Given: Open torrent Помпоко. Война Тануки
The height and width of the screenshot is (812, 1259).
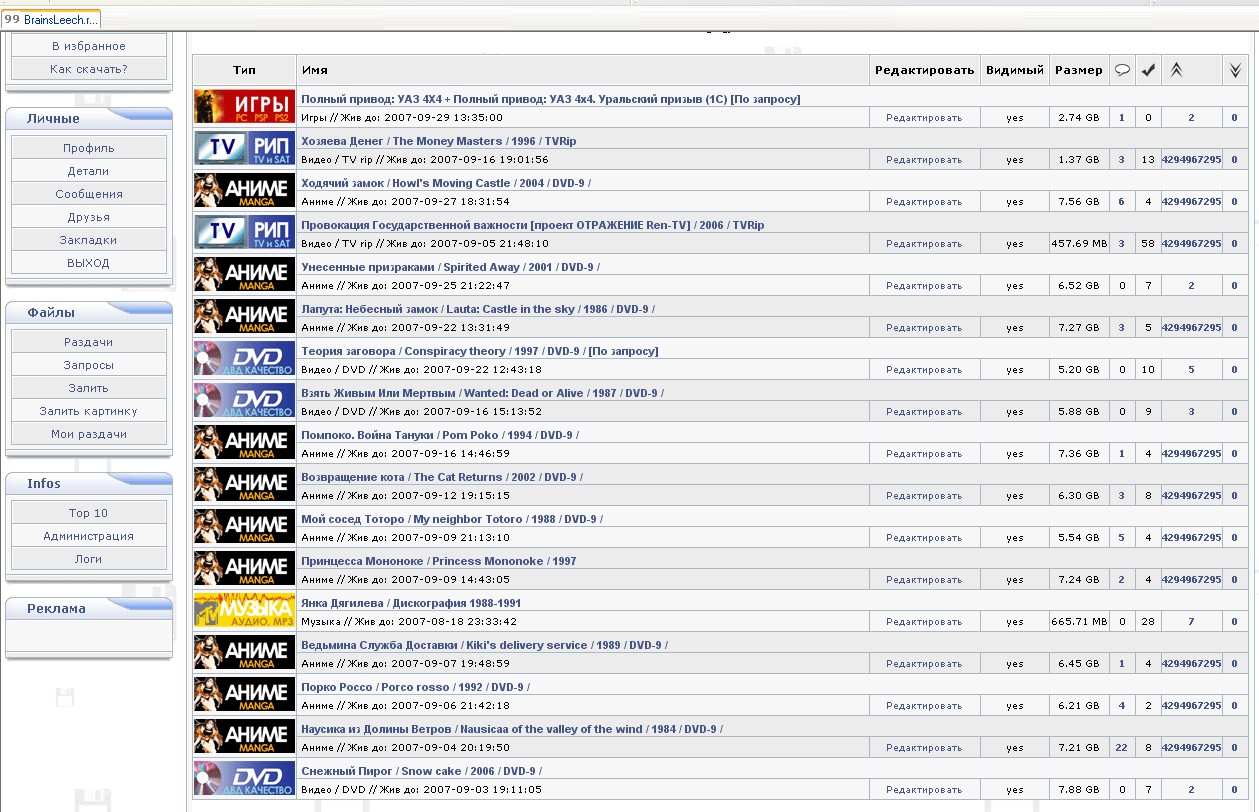Looking at the screenshot, I should click(x=439, y=435).
